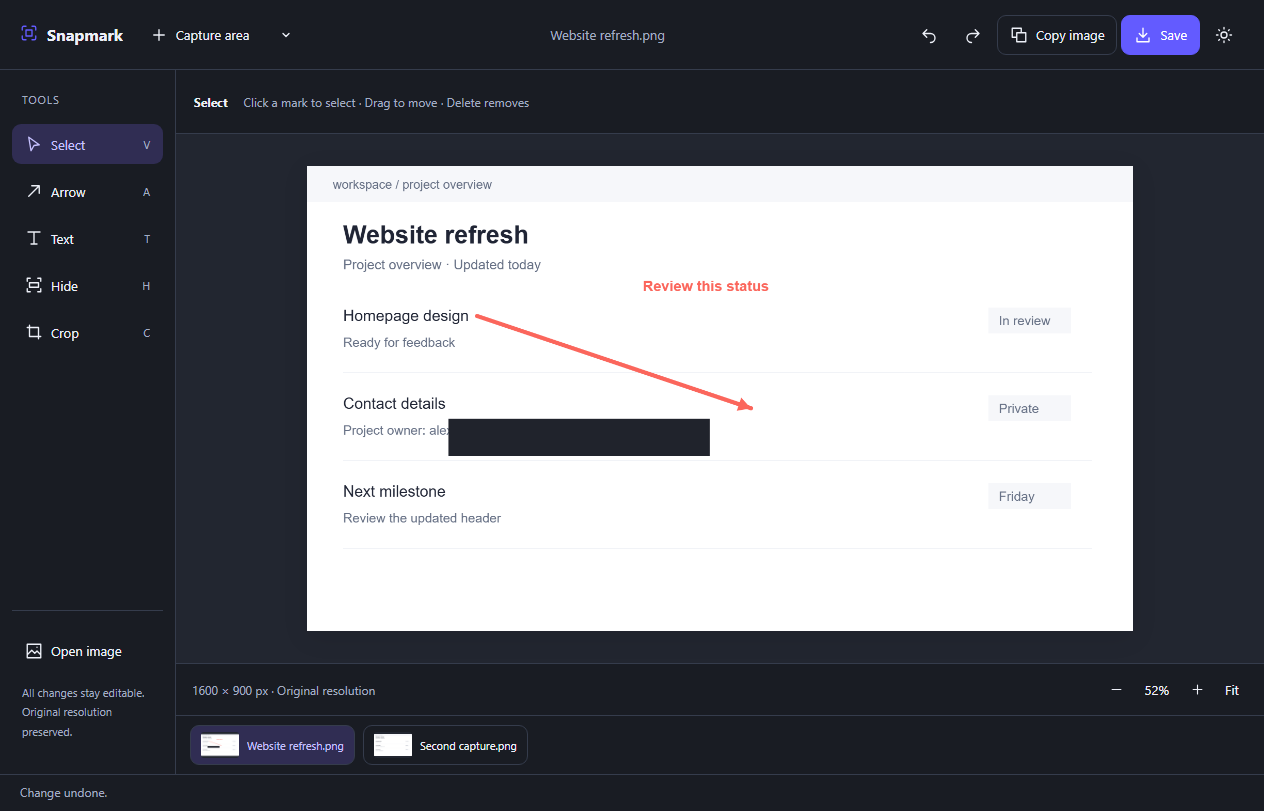Click Open image in sidebar
The height and width of the screenshot is (811, 1264).
[x=87, y=651]
